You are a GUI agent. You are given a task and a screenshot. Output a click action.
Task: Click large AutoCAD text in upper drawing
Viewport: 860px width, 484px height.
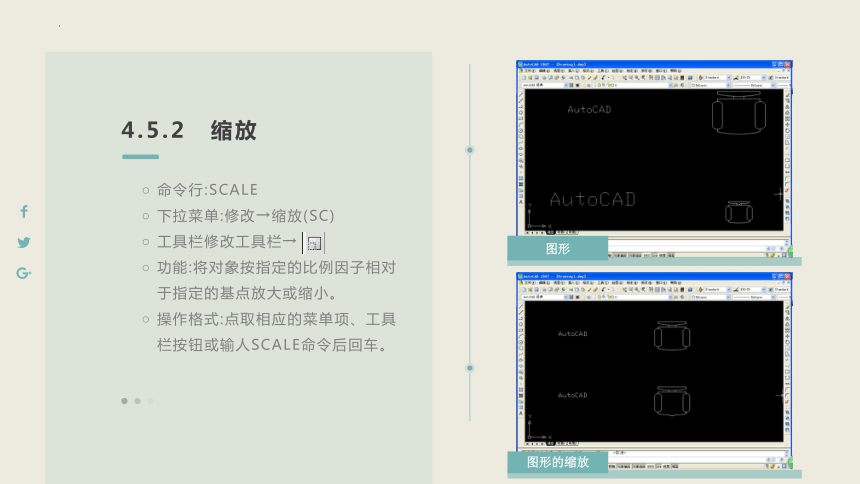(593, 200)
